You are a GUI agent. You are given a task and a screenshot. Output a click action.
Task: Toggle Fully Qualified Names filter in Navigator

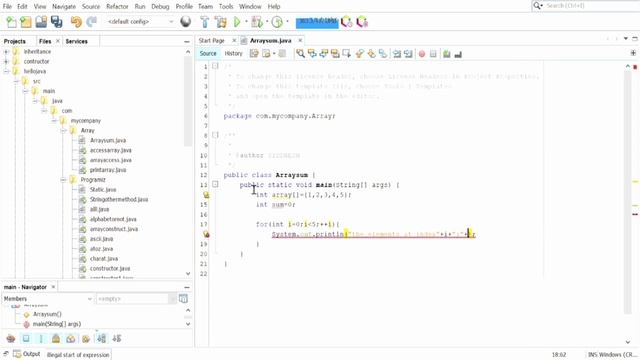tap(86, 338)
